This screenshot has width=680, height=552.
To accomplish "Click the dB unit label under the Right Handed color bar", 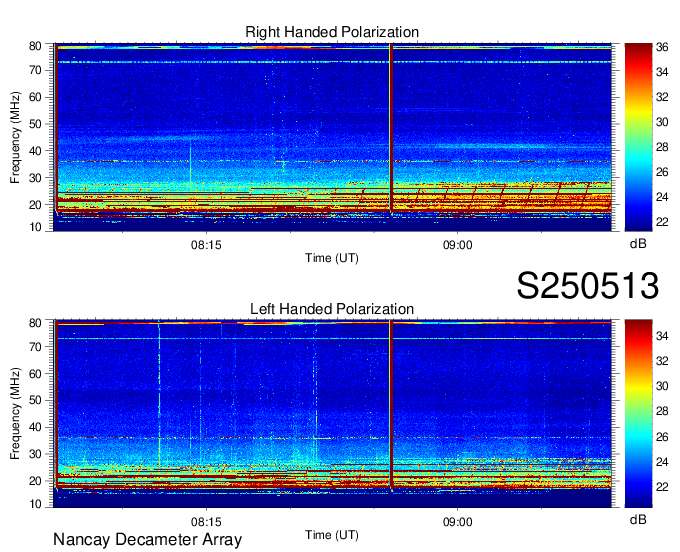I will (638, 244).
